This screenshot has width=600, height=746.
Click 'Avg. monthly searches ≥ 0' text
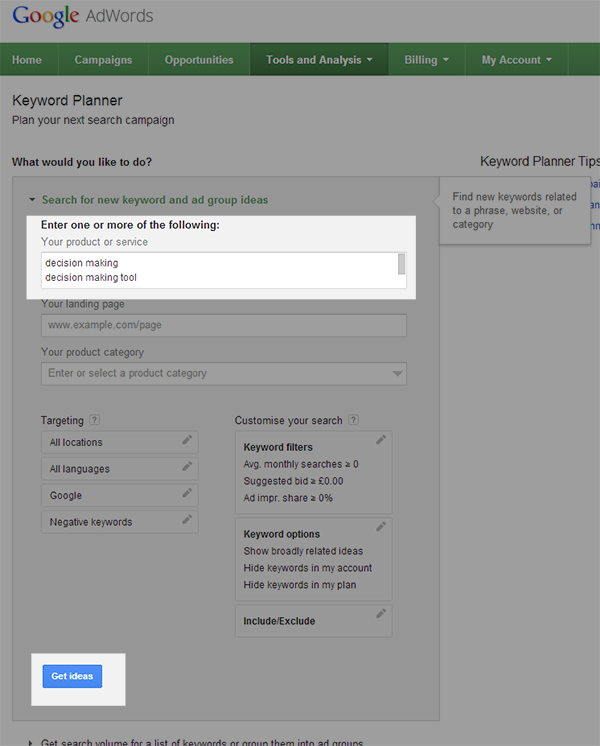pyautogui.click(x=301, y=464)
